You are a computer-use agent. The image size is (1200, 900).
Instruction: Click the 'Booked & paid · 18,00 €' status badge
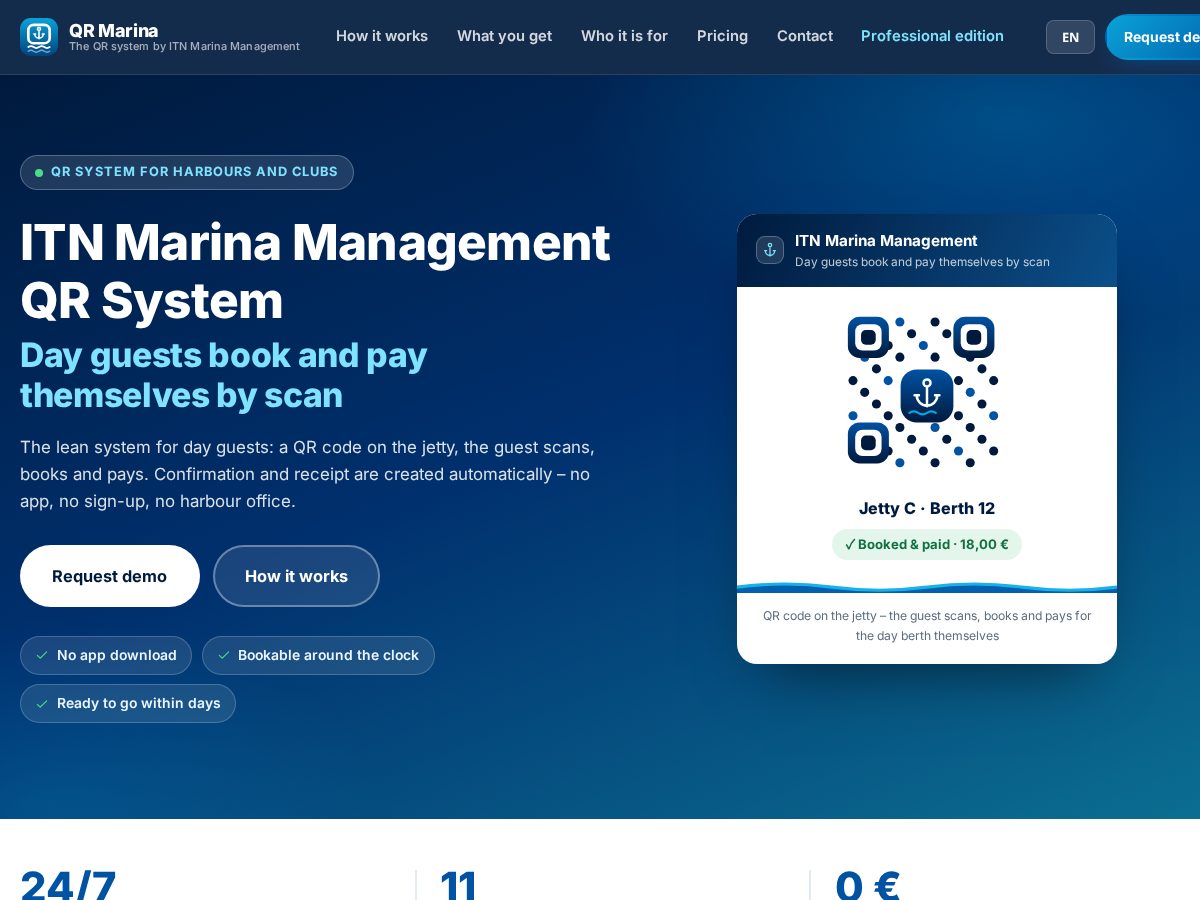(927, 545)
